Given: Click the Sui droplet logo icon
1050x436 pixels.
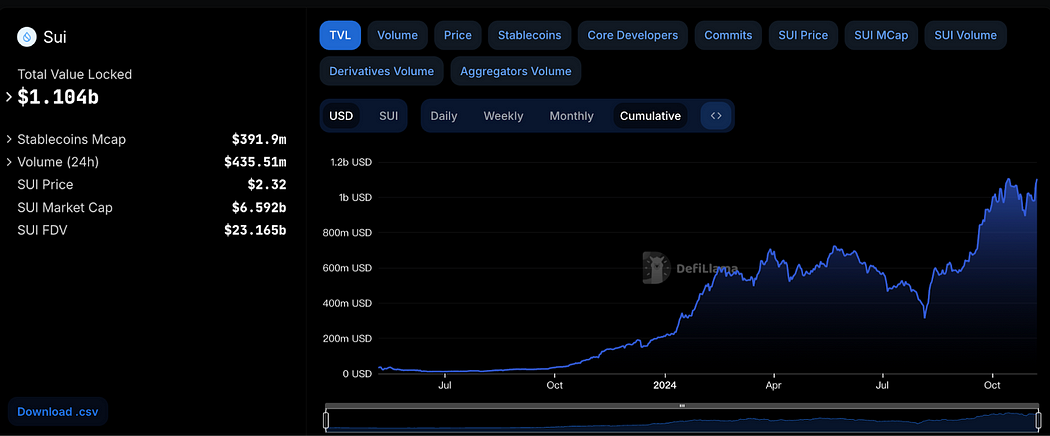Looking at the screenshot, I should (27, 37).
